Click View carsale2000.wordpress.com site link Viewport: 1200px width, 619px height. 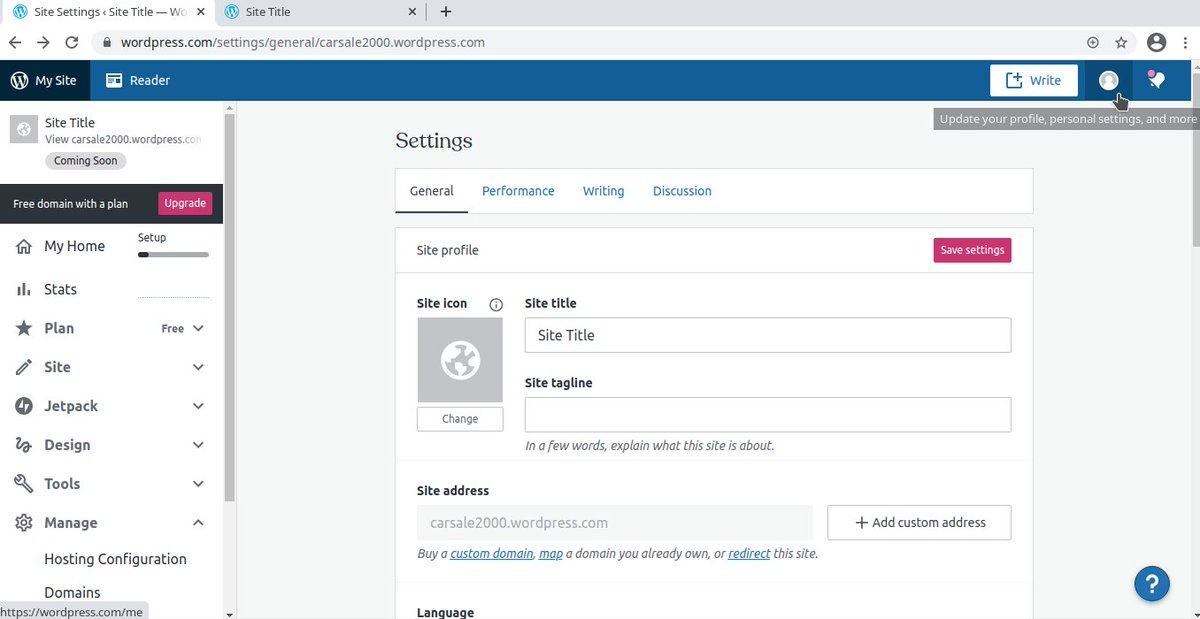(123, 140)
